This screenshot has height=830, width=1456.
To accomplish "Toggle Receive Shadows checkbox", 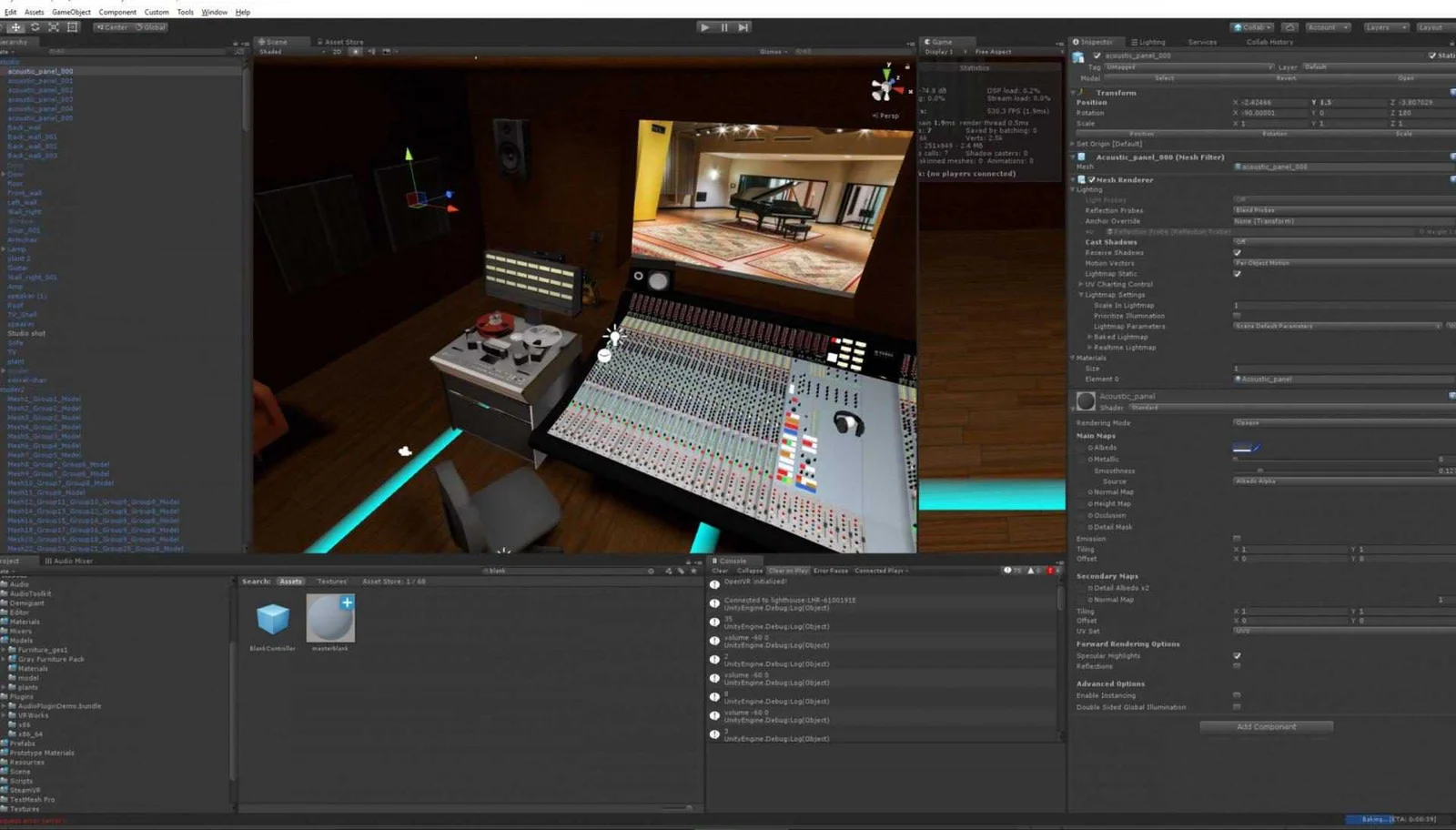I will (x=1237, y=253).
